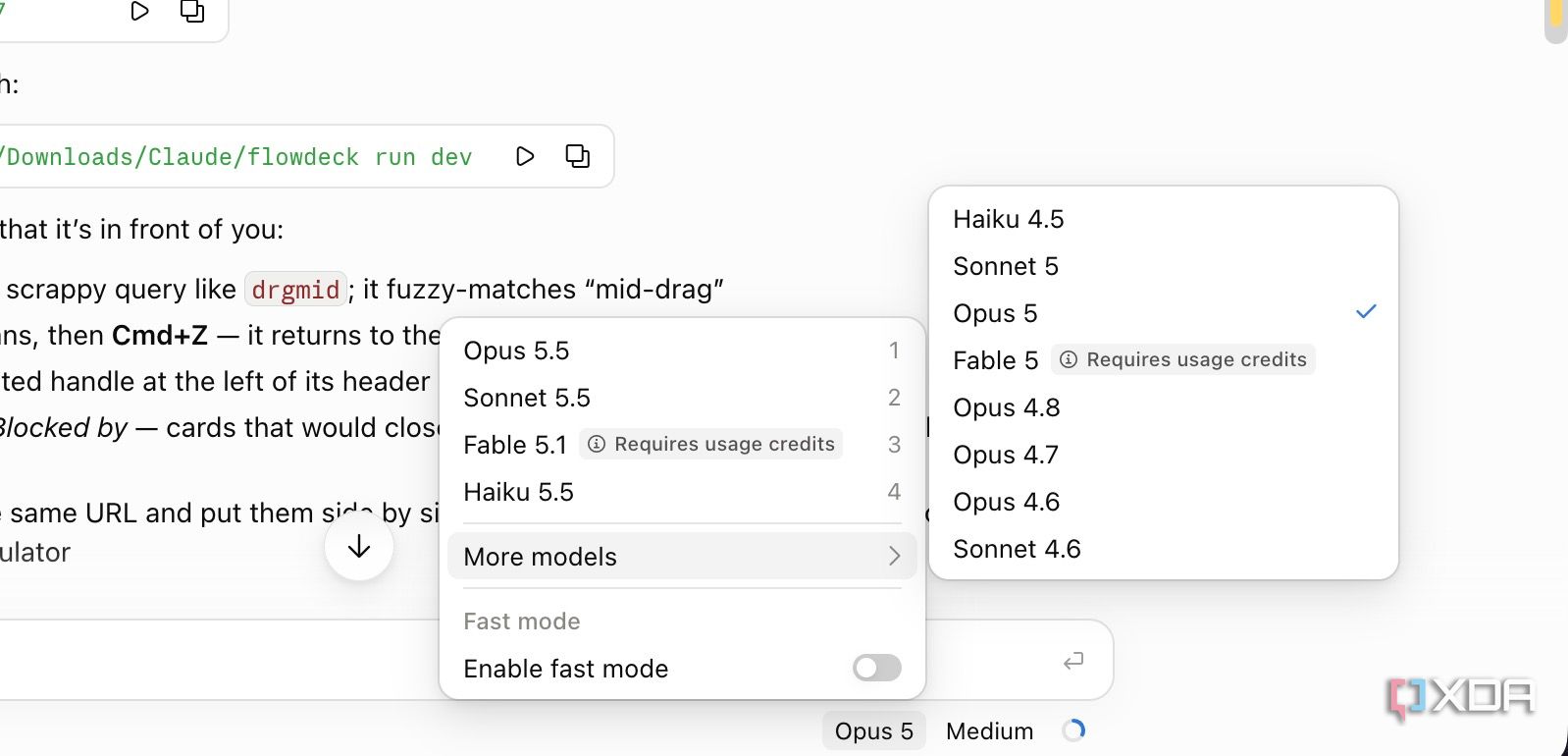1568x756 pixels.
Task: Choose Opus 4.6 from More models
Action: click(x=1164, y=502)
